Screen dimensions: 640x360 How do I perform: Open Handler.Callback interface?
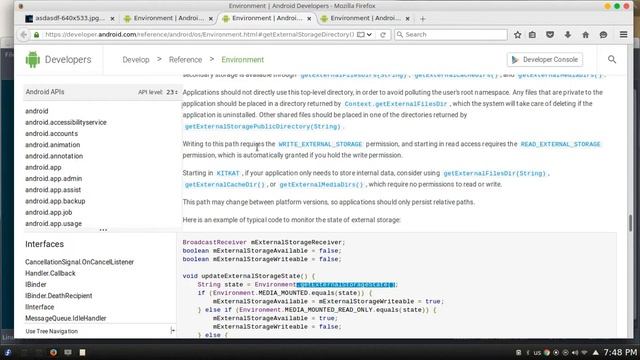pos(50,273)
